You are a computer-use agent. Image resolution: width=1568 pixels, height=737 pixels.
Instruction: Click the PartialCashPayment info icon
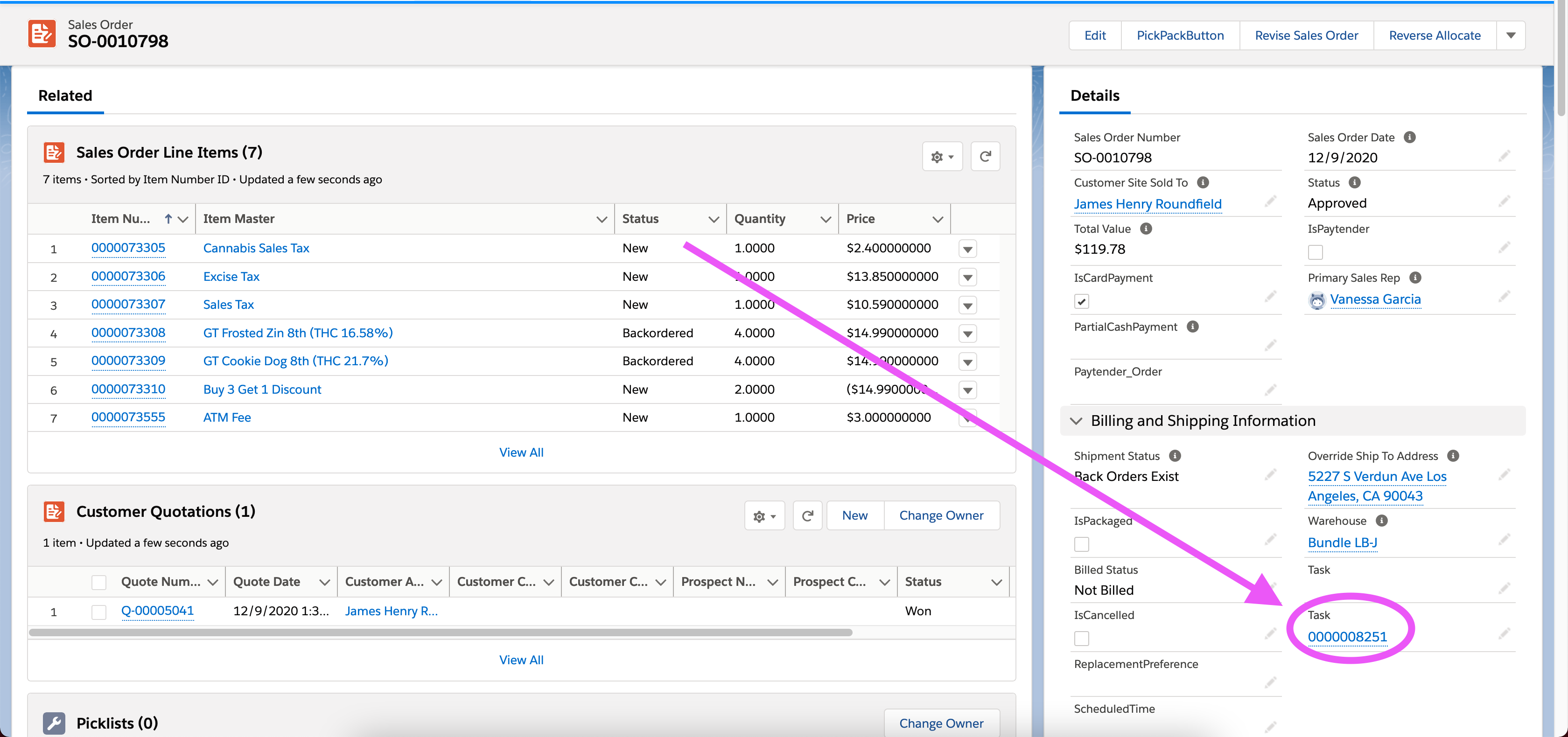[x=1192, y=327]
